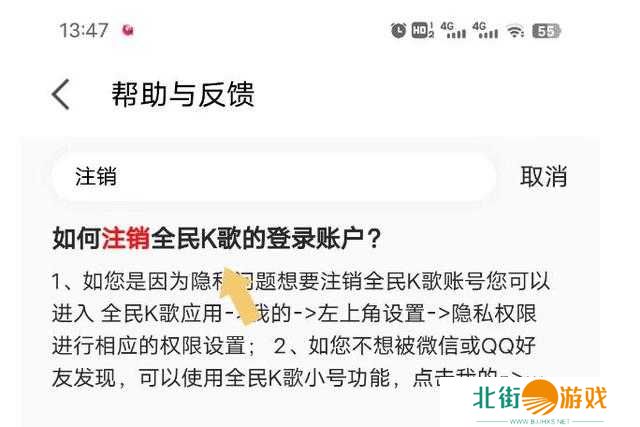Tap the battery level indicator

[547, 31]
